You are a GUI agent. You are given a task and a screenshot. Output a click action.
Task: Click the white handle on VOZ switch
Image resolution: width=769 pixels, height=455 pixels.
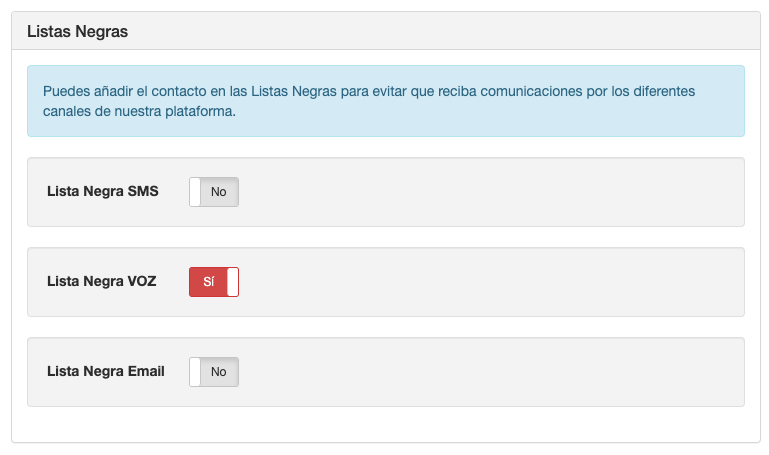coord(232,282)
